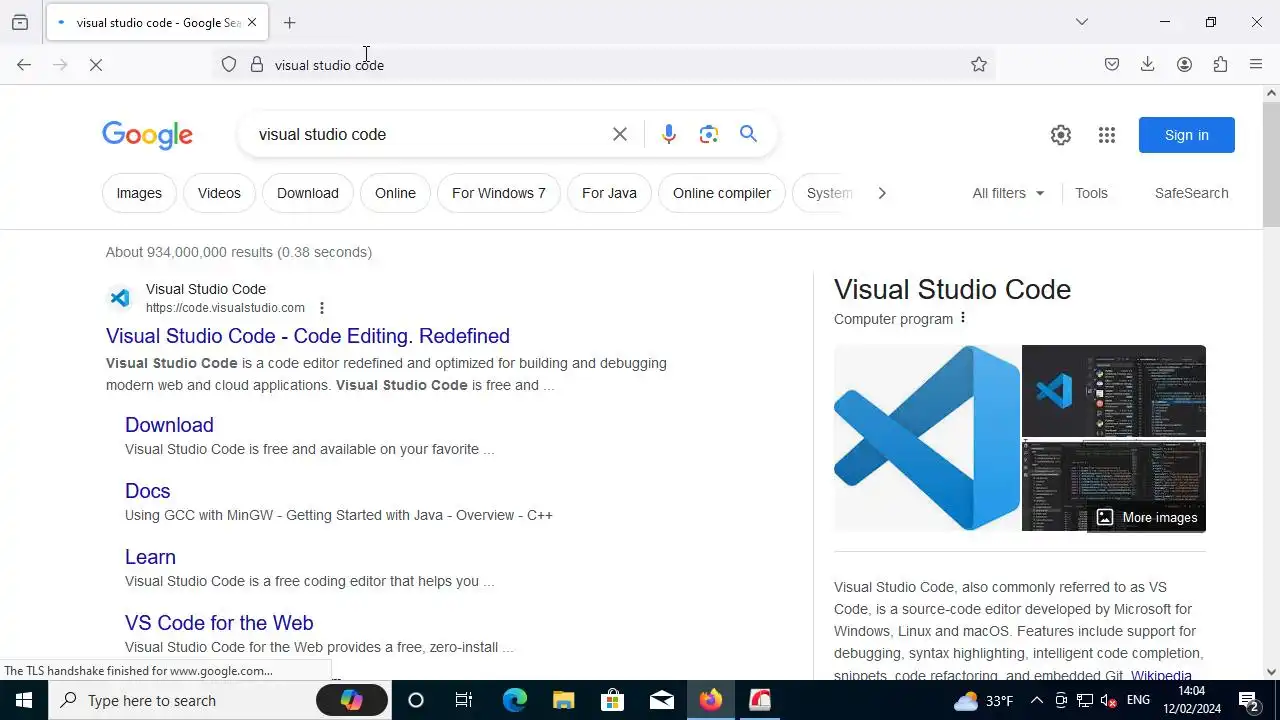Open Firefox downloads panel
1280x720 pixels.
1148,65
